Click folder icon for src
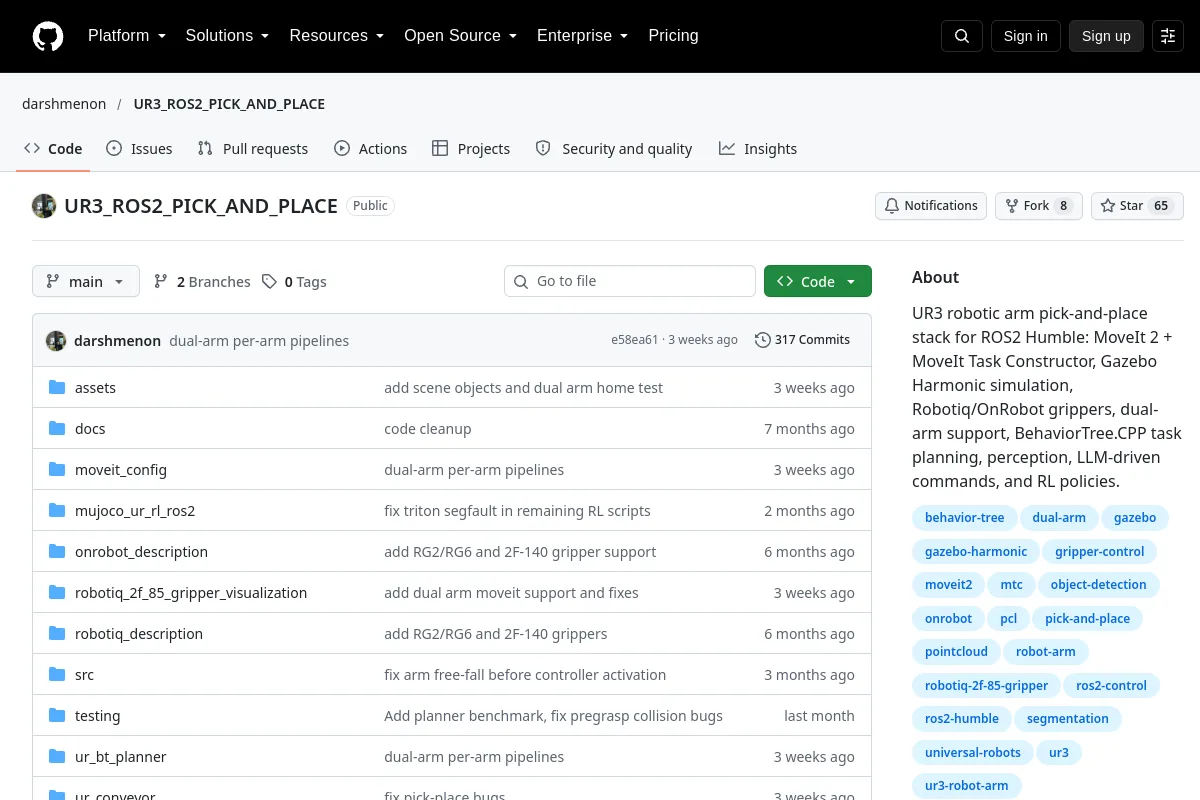 pos(57,675)
